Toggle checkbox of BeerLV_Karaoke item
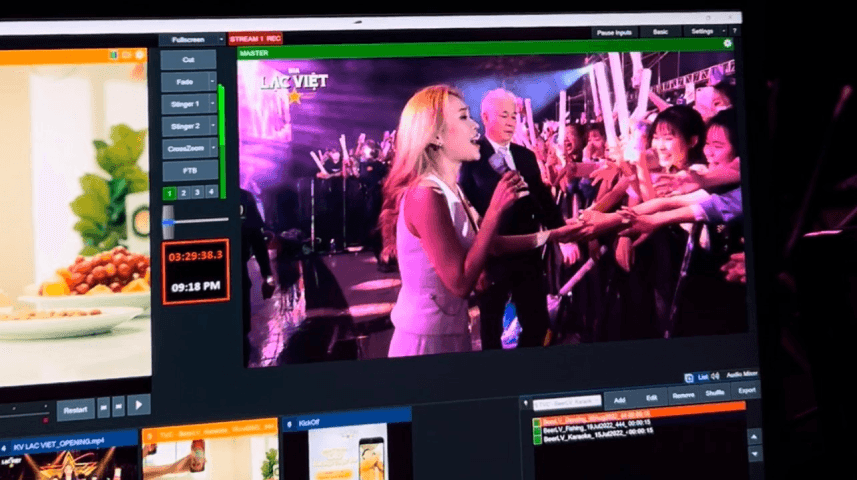This screenshot has height=480, width=857. (537, 440)
